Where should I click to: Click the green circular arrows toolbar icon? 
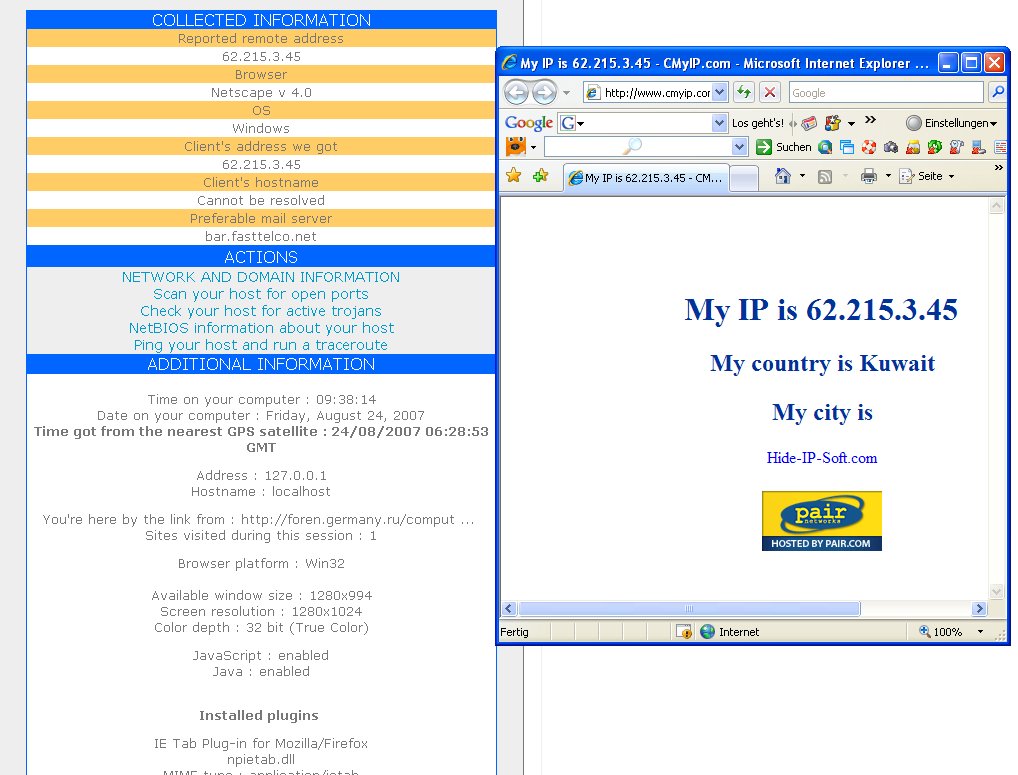(934, 147)
